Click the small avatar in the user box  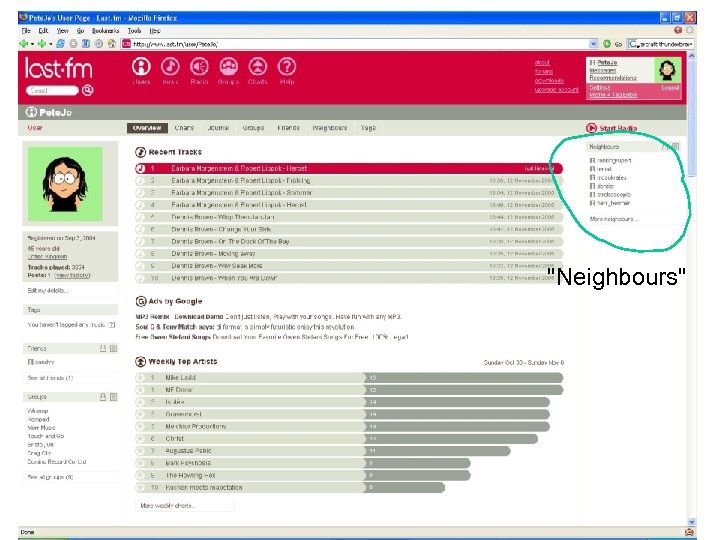[x=667, y=70]
